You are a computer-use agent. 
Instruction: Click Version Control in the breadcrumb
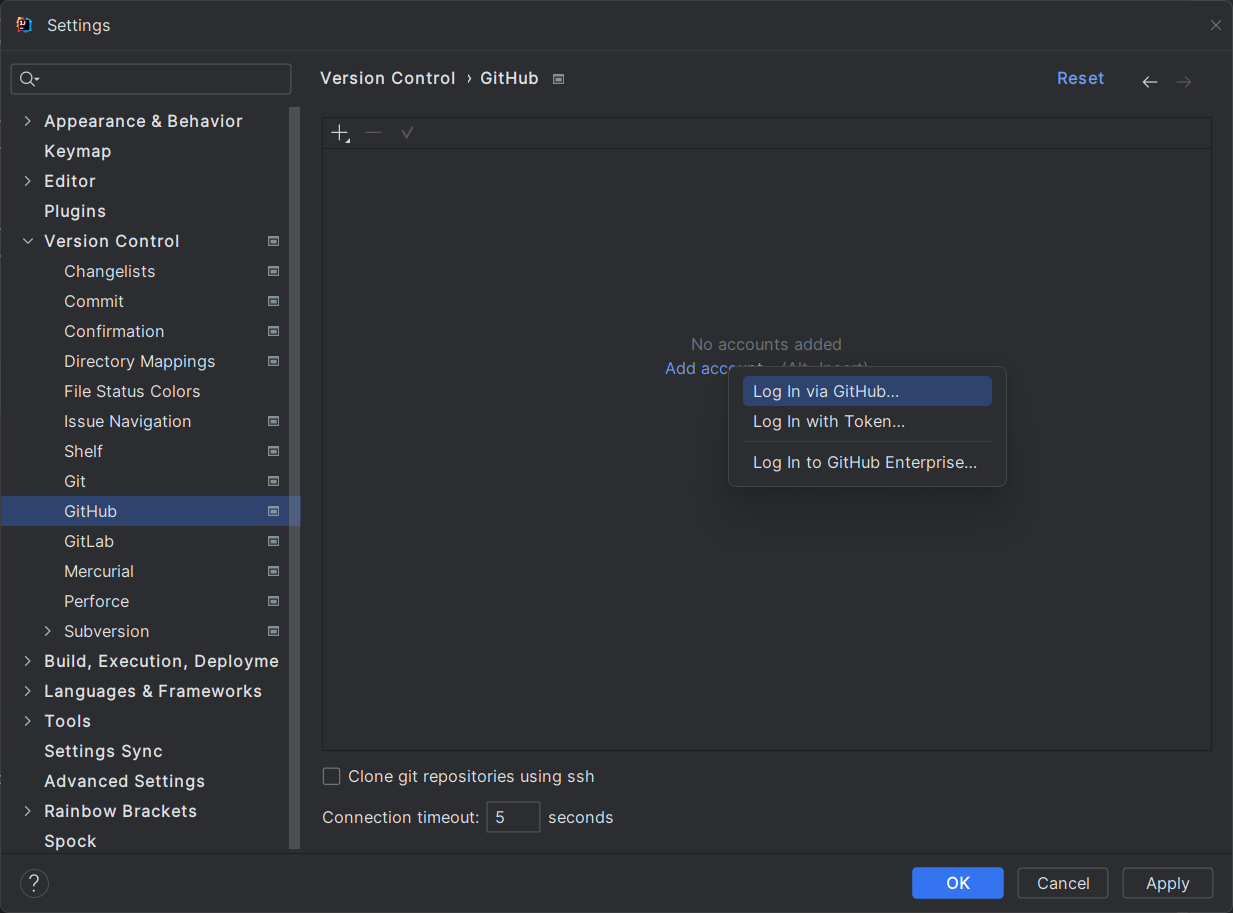click(x=388, y=78)
